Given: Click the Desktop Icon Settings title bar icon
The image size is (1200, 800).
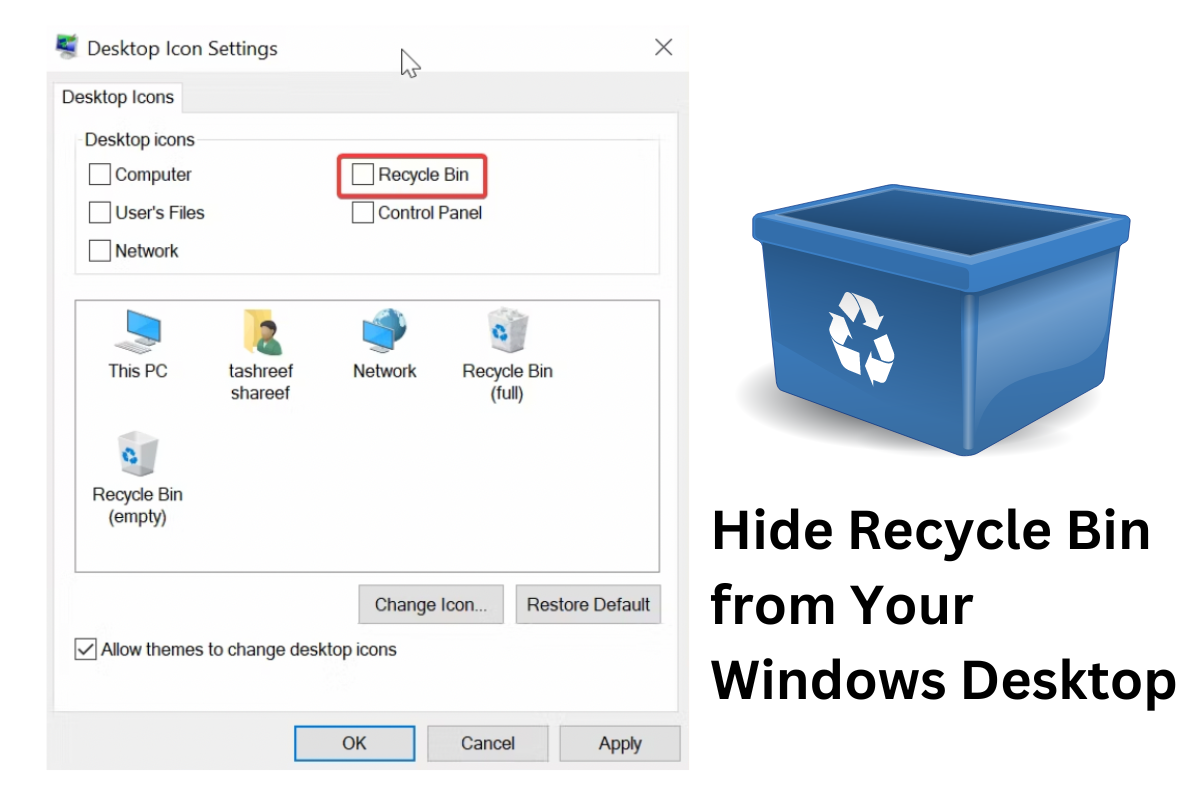Looking at the screenshot, I should [68, 48].
